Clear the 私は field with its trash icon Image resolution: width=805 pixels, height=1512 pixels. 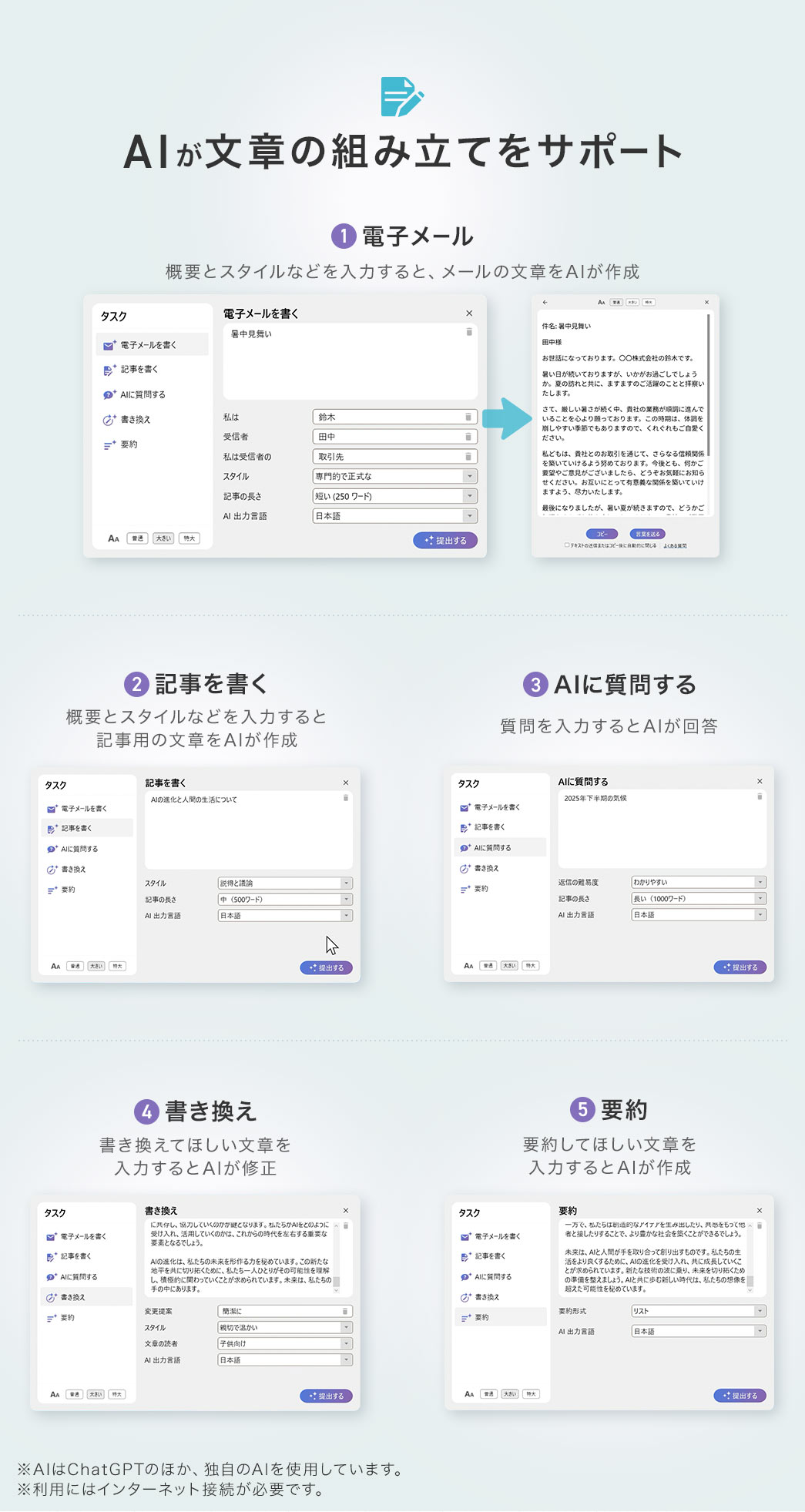pyautogui.click(x=468, y=417)
